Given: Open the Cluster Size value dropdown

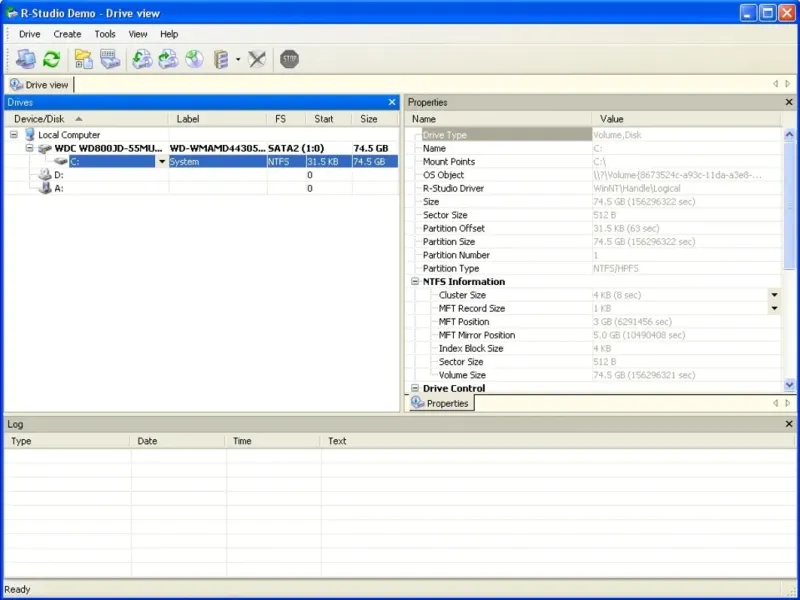Looking at the screenshot, I should tap(773, 295).
